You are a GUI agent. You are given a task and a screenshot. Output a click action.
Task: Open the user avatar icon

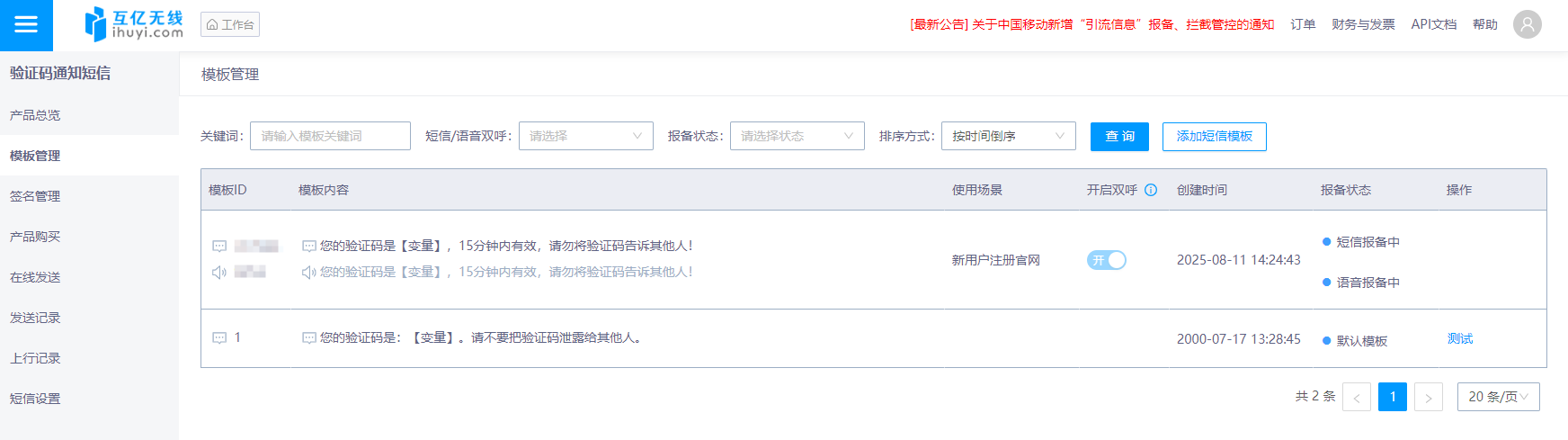1527,24
